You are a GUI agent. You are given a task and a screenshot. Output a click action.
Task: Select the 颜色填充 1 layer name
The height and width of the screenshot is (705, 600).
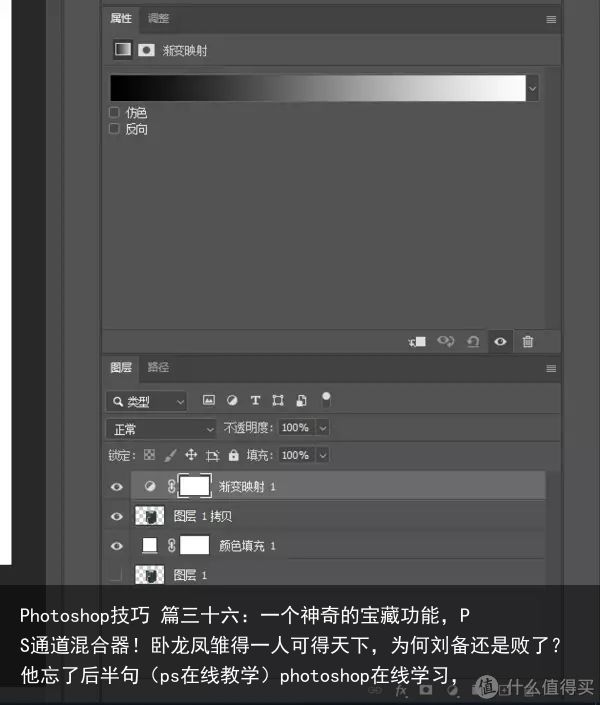click(247, 546)
